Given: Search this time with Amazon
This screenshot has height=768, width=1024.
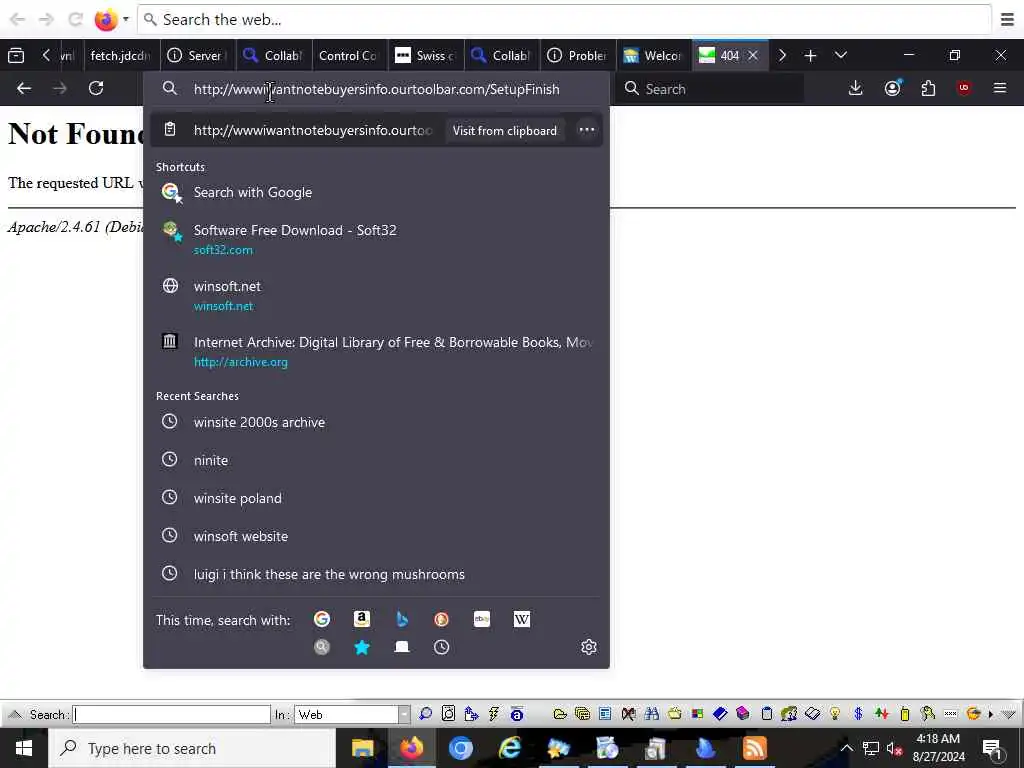Looking at the screenshot, I should [362, 619].
